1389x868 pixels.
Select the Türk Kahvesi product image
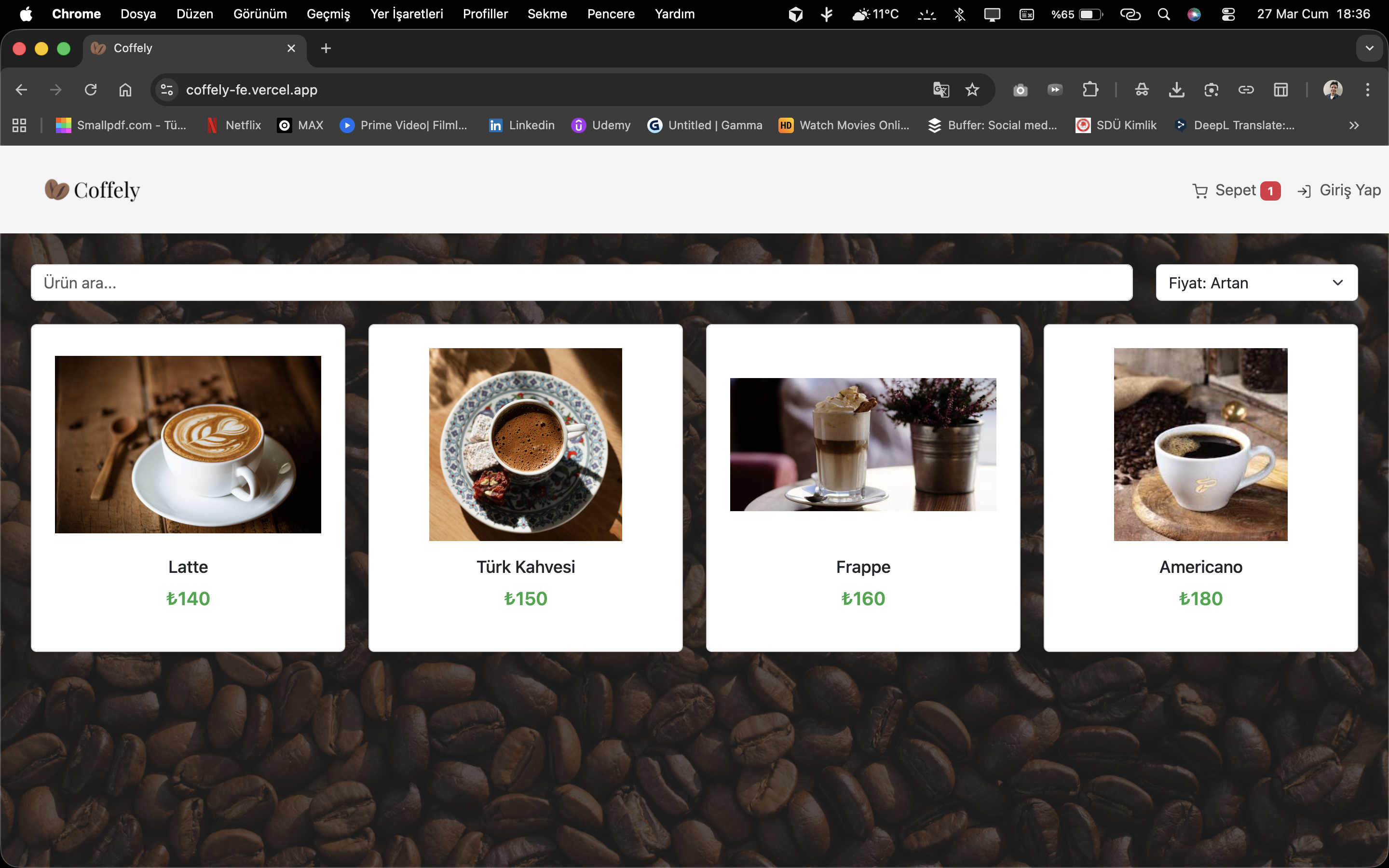click(525, 444)
